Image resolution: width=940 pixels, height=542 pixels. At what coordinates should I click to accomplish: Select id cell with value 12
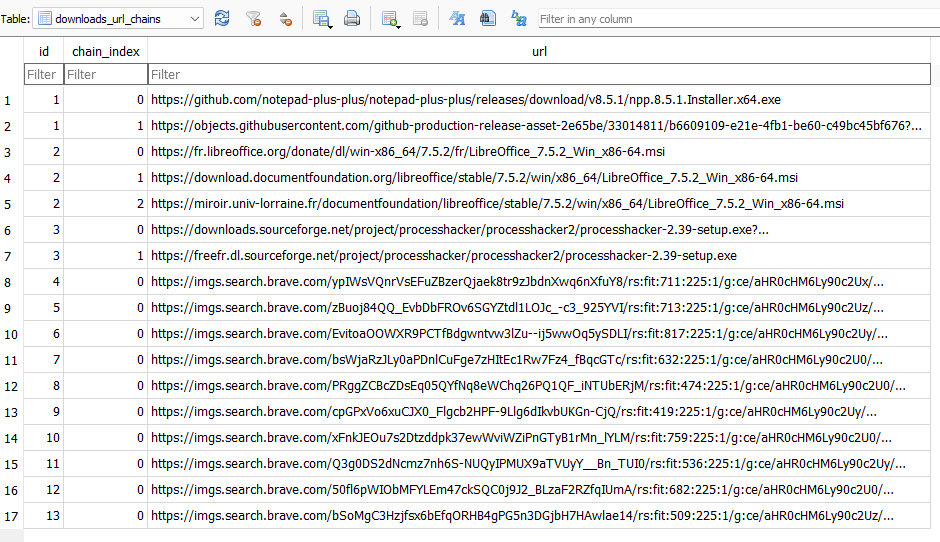pos(44,489)
